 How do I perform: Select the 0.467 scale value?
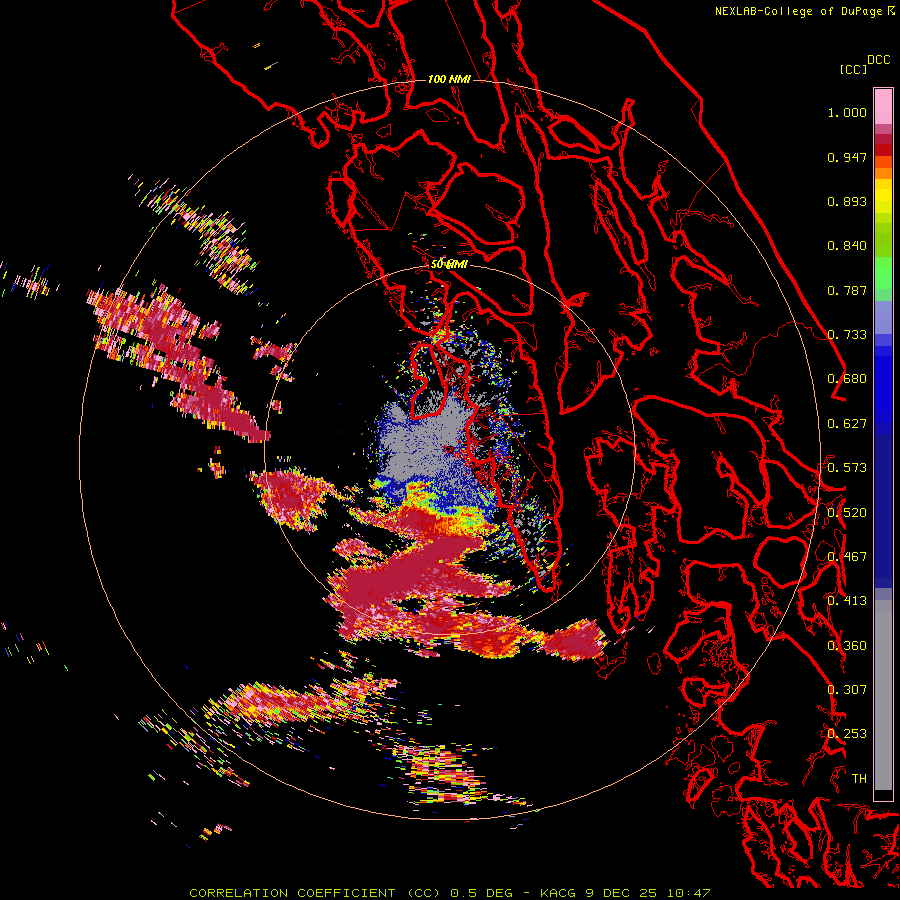pyautogui.click(x=847, y=557)
